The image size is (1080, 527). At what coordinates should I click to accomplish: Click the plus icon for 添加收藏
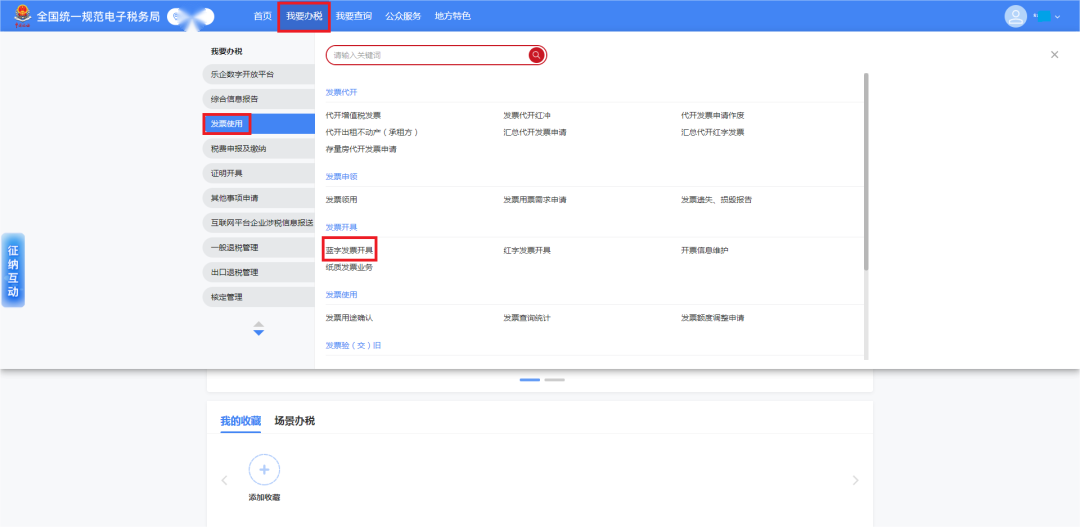(264, 470)
